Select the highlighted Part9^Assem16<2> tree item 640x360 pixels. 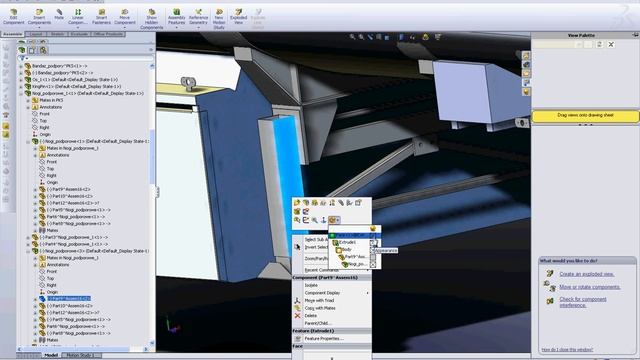69,299
